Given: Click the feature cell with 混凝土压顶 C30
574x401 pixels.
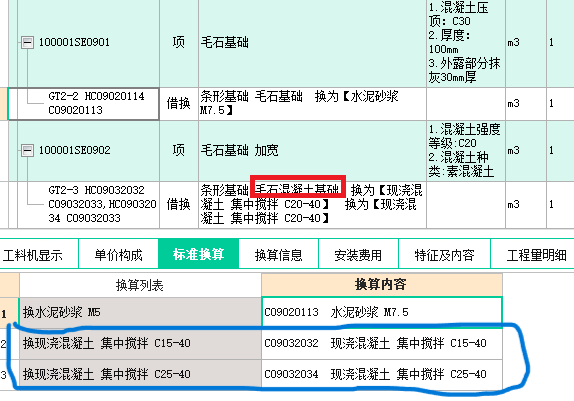Looking at the screenshot, I should [466, 43].
